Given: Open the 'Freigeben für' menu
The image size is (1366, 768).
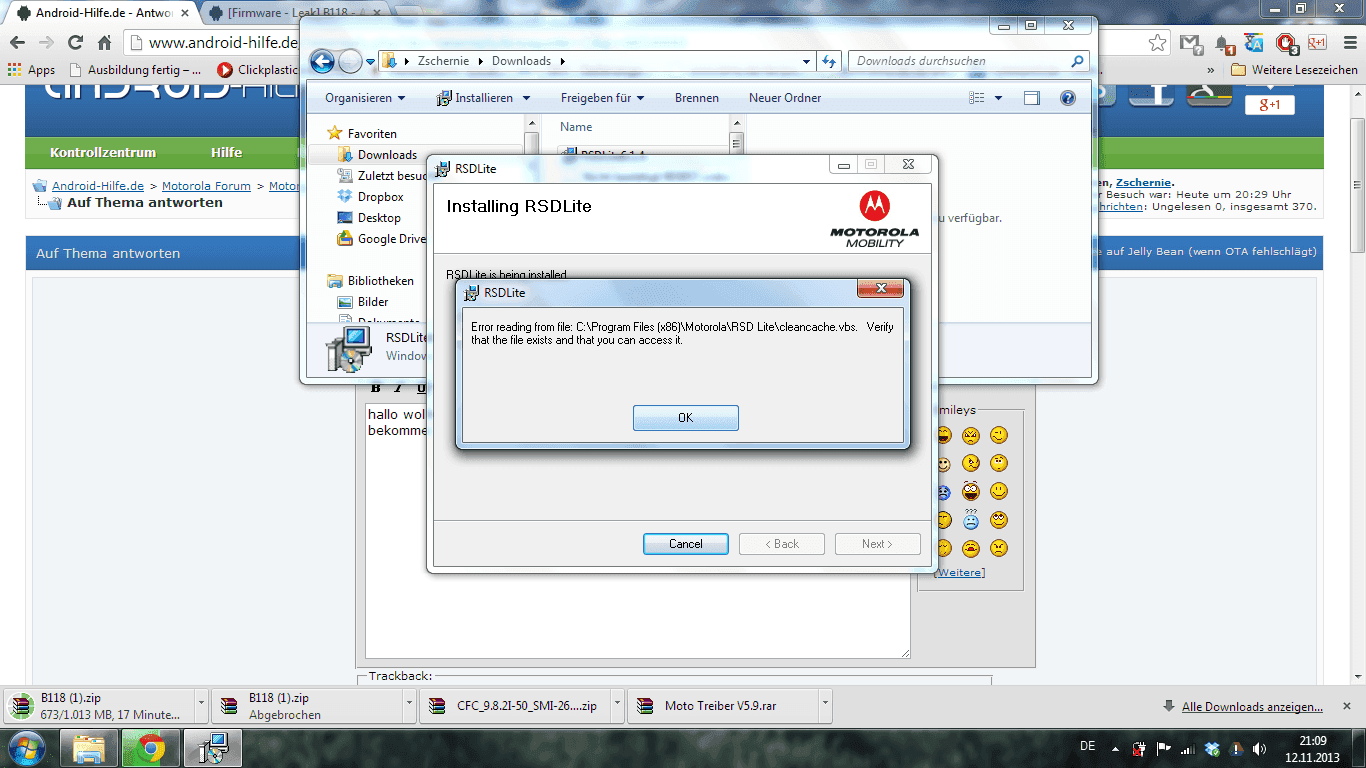Looking at the screenshot, I should (602, 98).
